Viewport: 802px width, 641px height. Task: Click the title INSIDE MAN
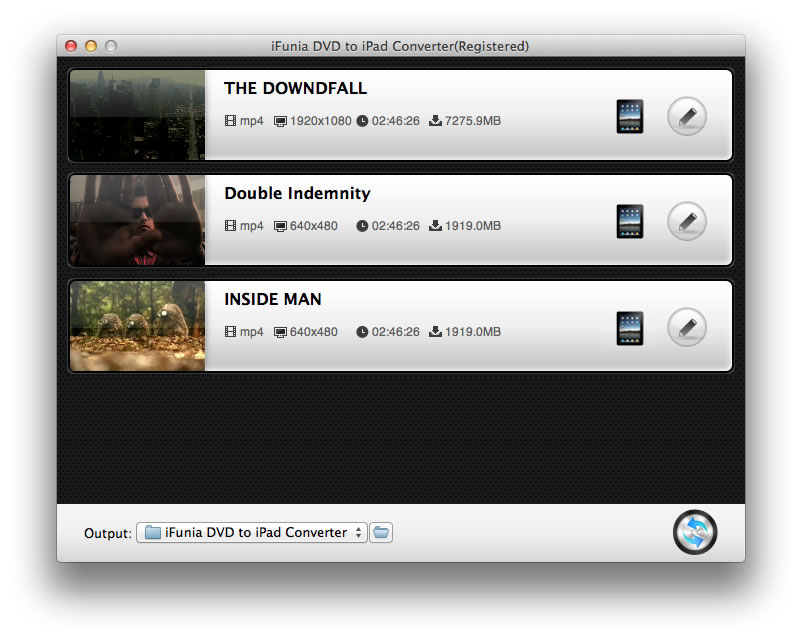pos(273,299)
